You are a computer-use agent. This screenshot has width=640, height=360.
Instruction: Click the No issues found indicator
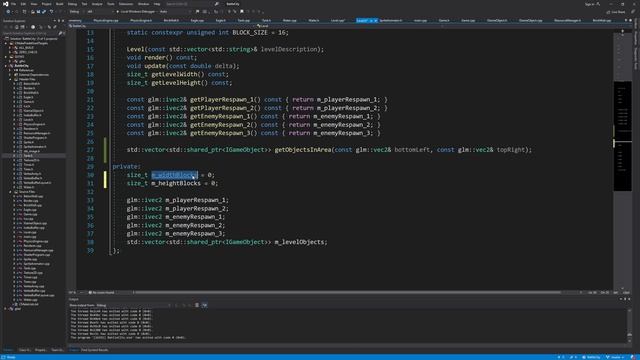click(x=102, y=293)
